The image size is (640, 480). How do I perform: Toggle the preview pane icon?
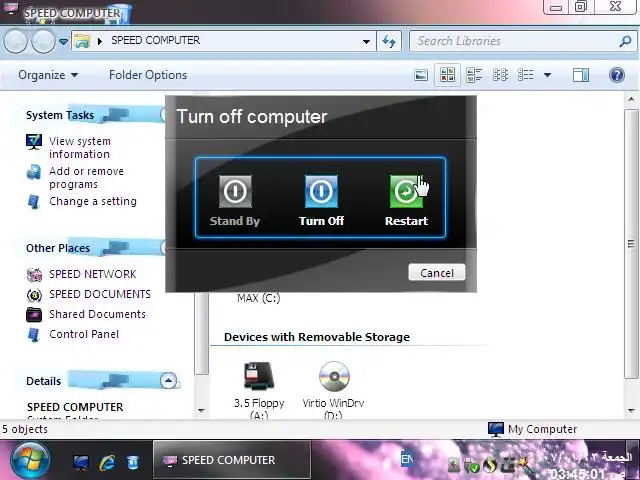pyautogui.click(x=581, y=75)
